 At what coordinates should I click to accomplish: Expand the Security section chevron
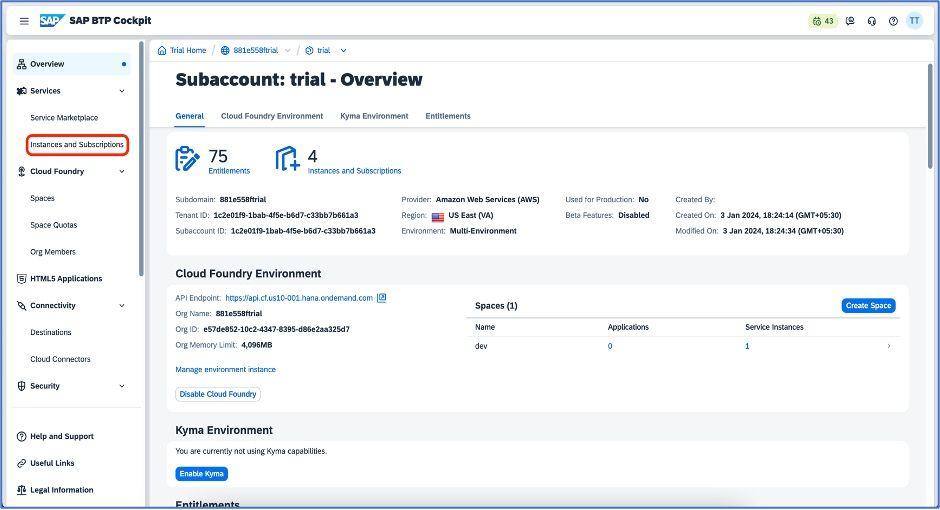tap(122, 386)
